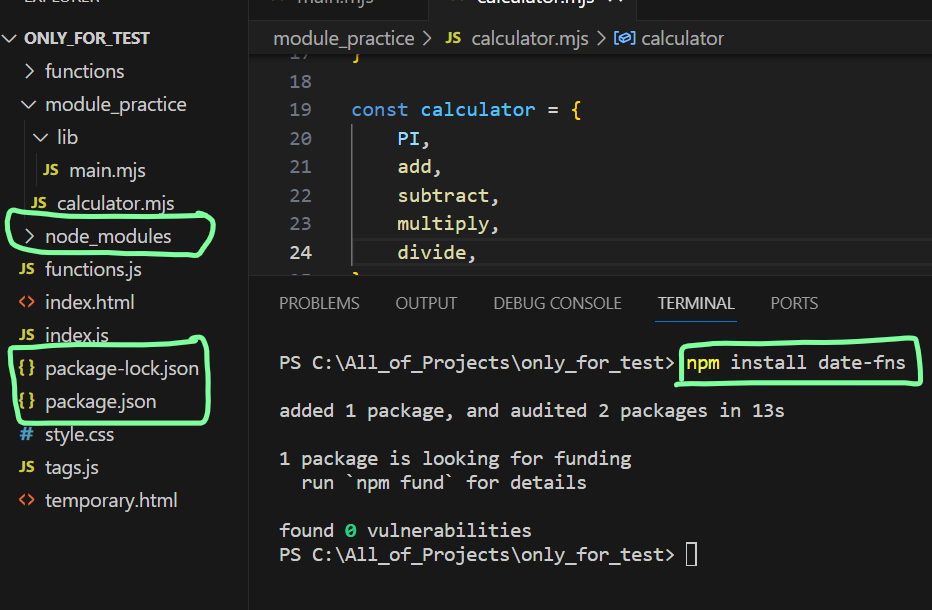Screen dimensions: 932x610
Task: Click the JS icon beside main.mjs
Action: (51, 171)
